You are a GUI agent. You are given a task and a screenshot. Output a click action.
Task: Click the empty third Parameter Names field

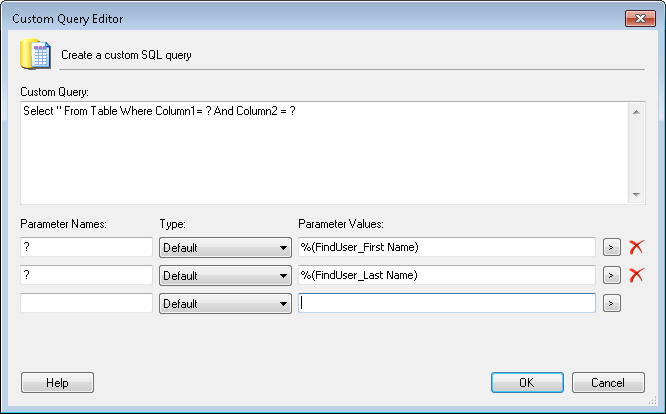(x=86, y=303)
